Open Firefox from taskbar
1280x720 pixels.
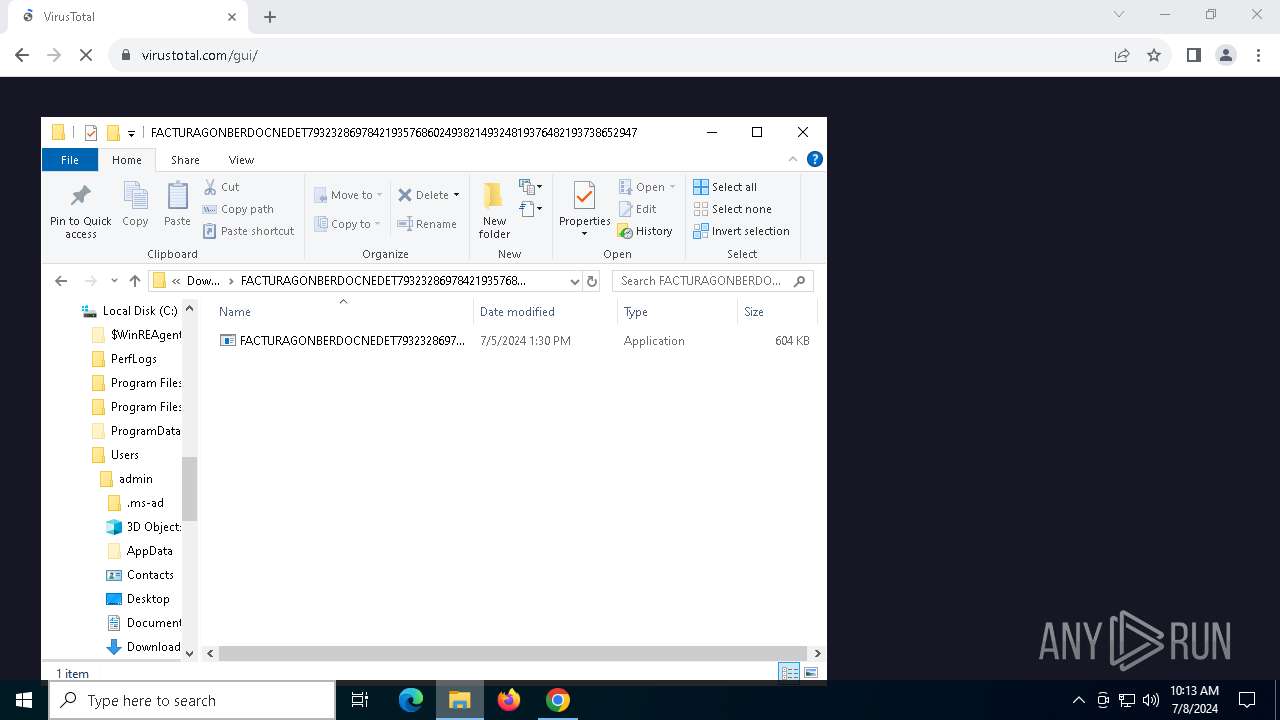(509, 700)
